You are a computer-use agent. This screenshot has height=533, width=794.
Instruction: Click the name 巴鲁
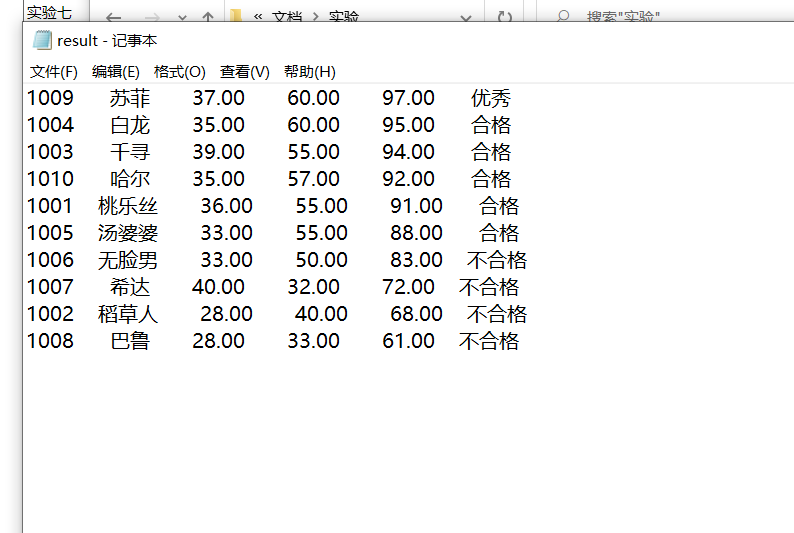coord(130,341)
